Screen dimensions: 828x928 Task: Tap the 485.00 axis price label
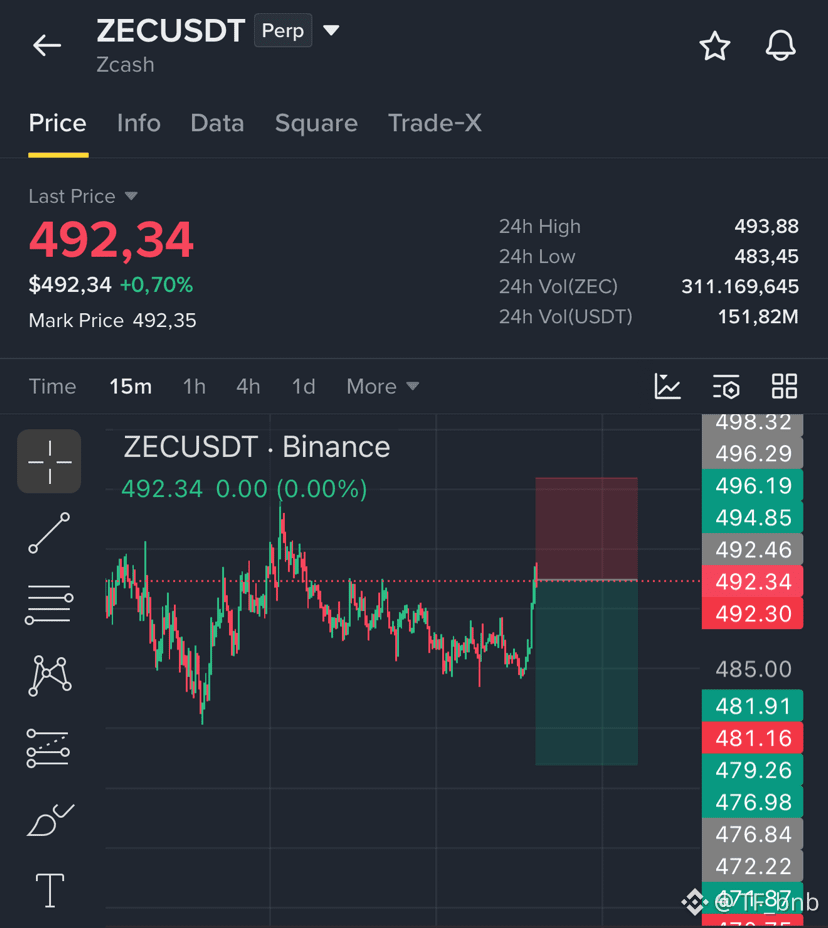tap(753, 669)
